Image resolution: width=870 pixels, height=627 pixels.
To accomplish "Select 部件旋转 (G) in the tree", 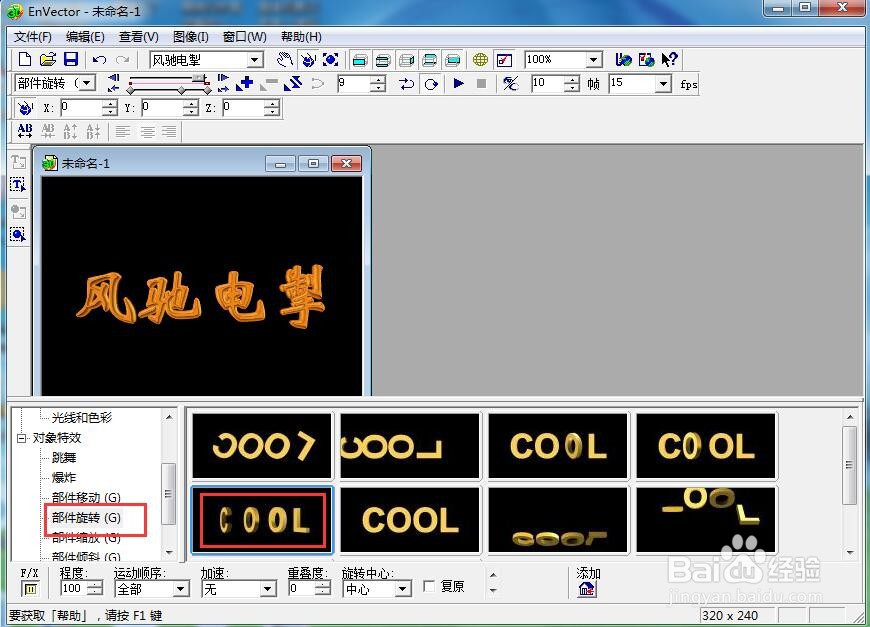I will click(x=86, y=518).
